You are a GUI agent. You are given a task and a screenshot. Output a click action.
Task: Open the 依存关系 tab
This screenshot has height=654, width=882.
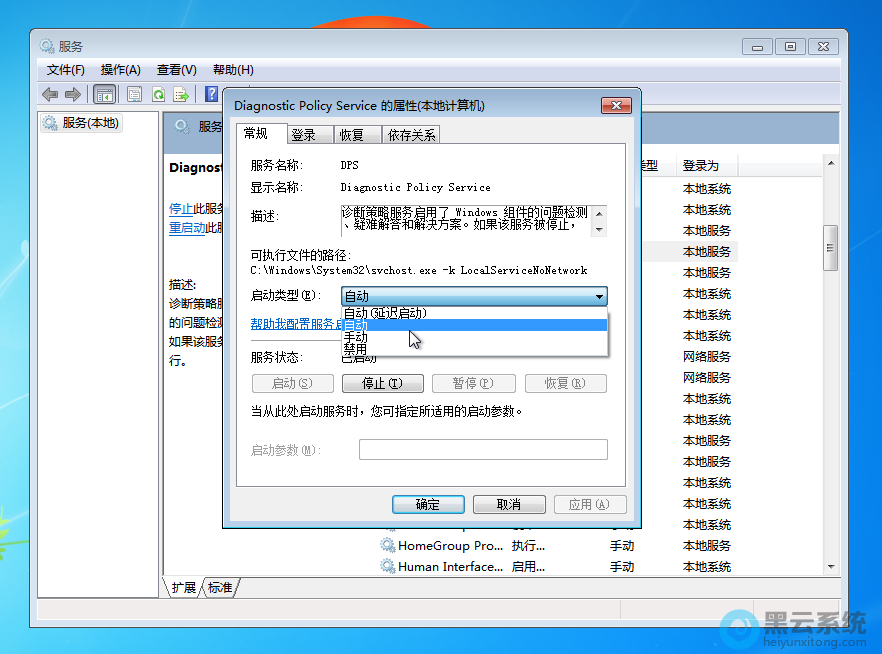click(x=411, y=135)
